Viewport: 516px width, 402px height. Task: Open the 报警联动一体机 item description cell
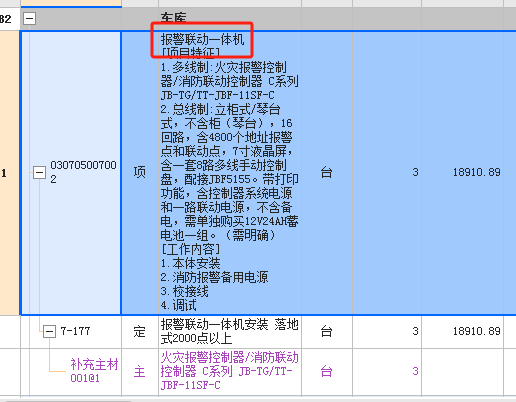coord(230,173)
